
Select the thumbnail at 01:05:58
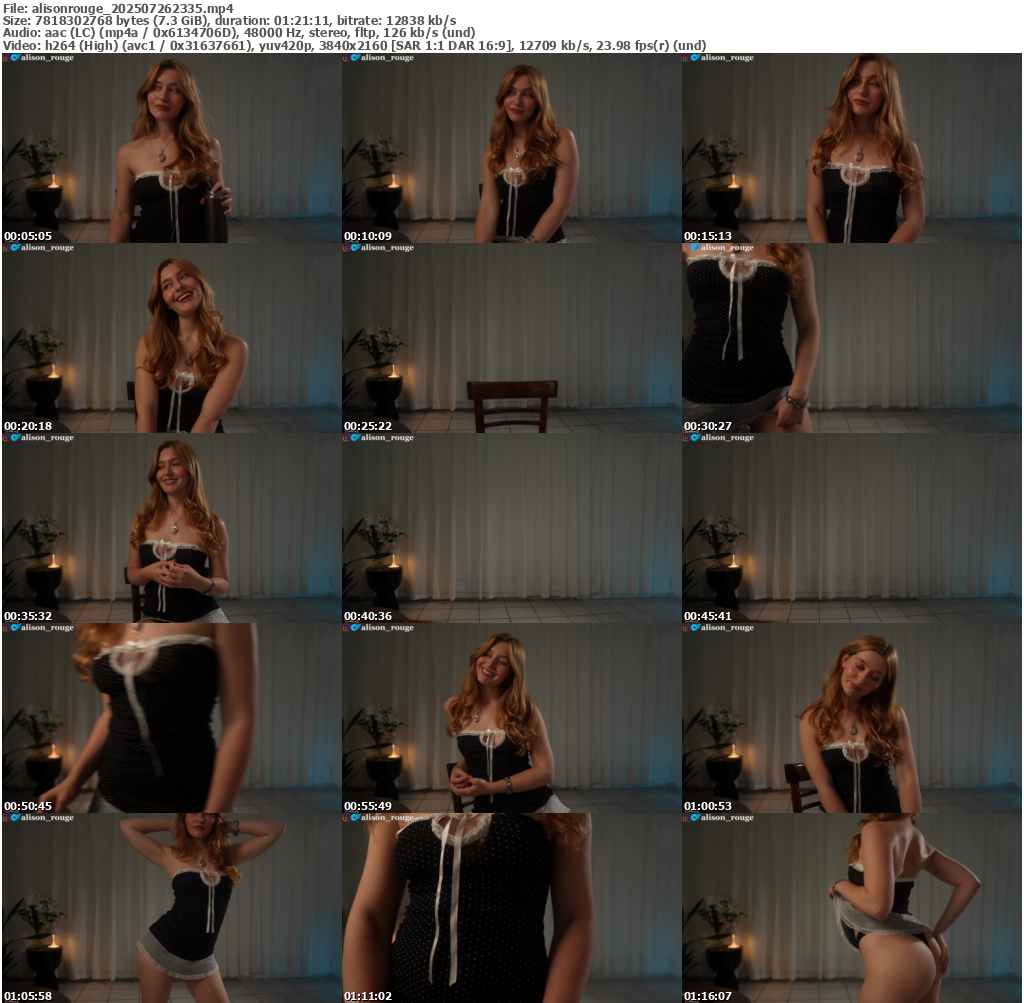point(172,908)
